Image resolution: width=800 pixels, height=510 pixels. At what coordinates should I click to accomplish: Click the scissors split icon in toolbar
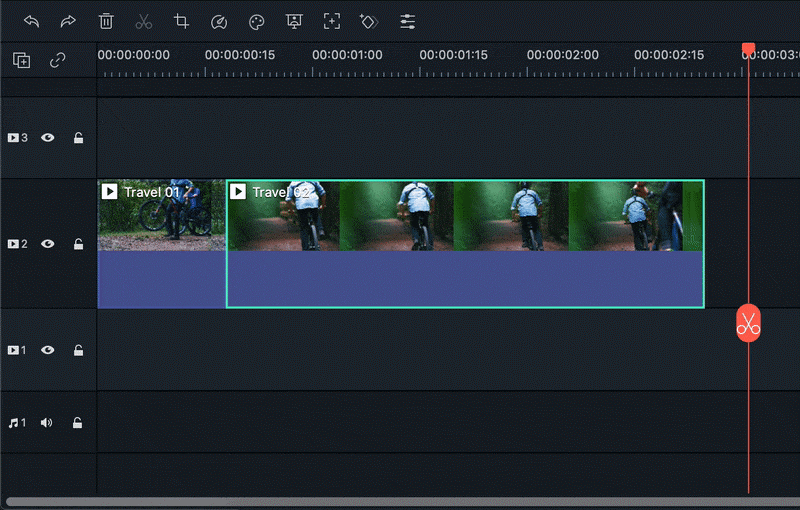click(144, 21)
